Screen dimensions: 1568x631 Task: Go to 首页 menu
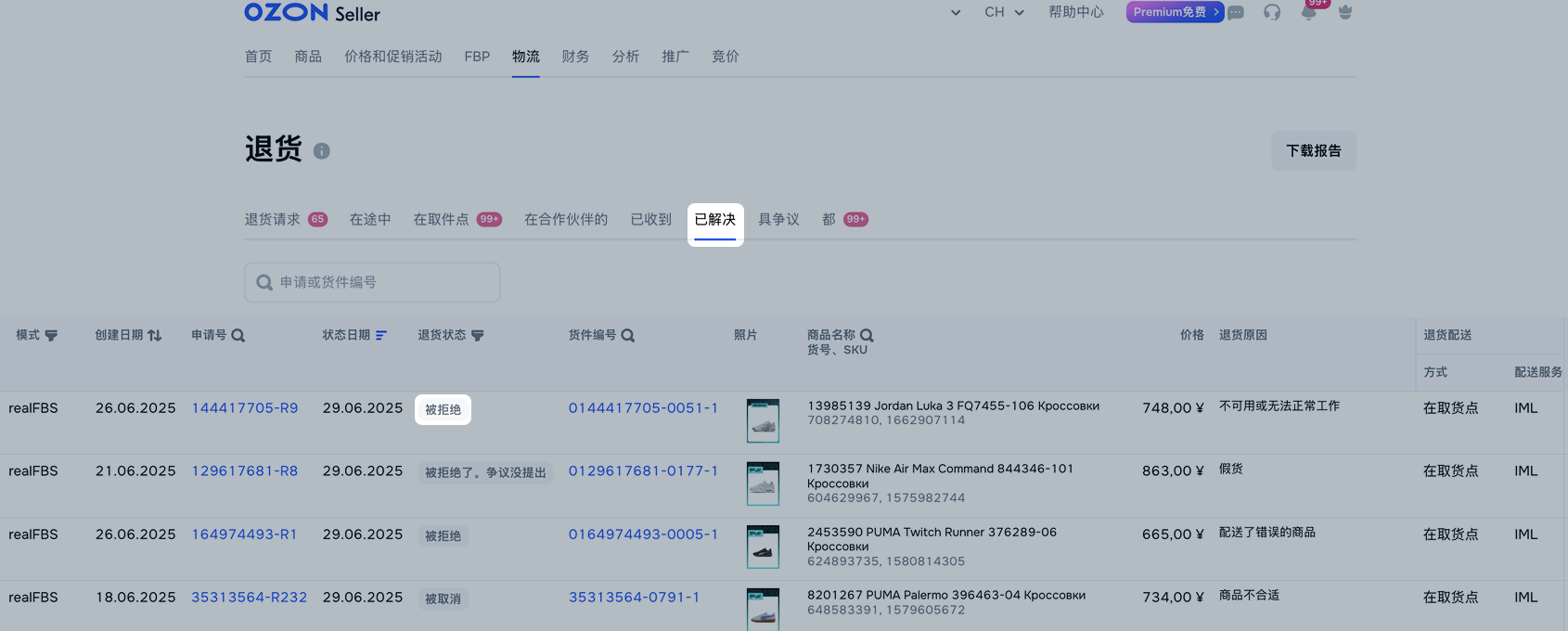pos(258,57)
